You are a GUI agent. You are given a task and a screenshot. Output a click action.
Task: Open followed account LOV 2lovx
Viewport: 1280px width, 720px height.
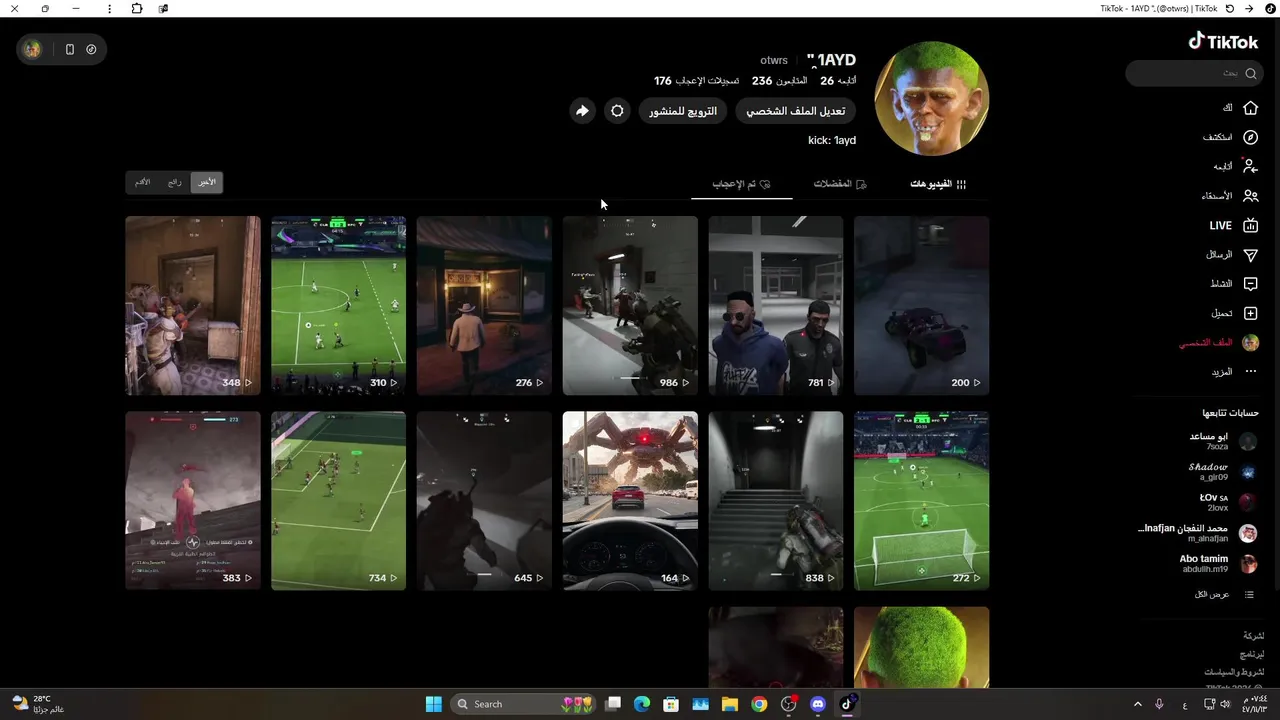pyautogui.click(x=1228, y=502)
